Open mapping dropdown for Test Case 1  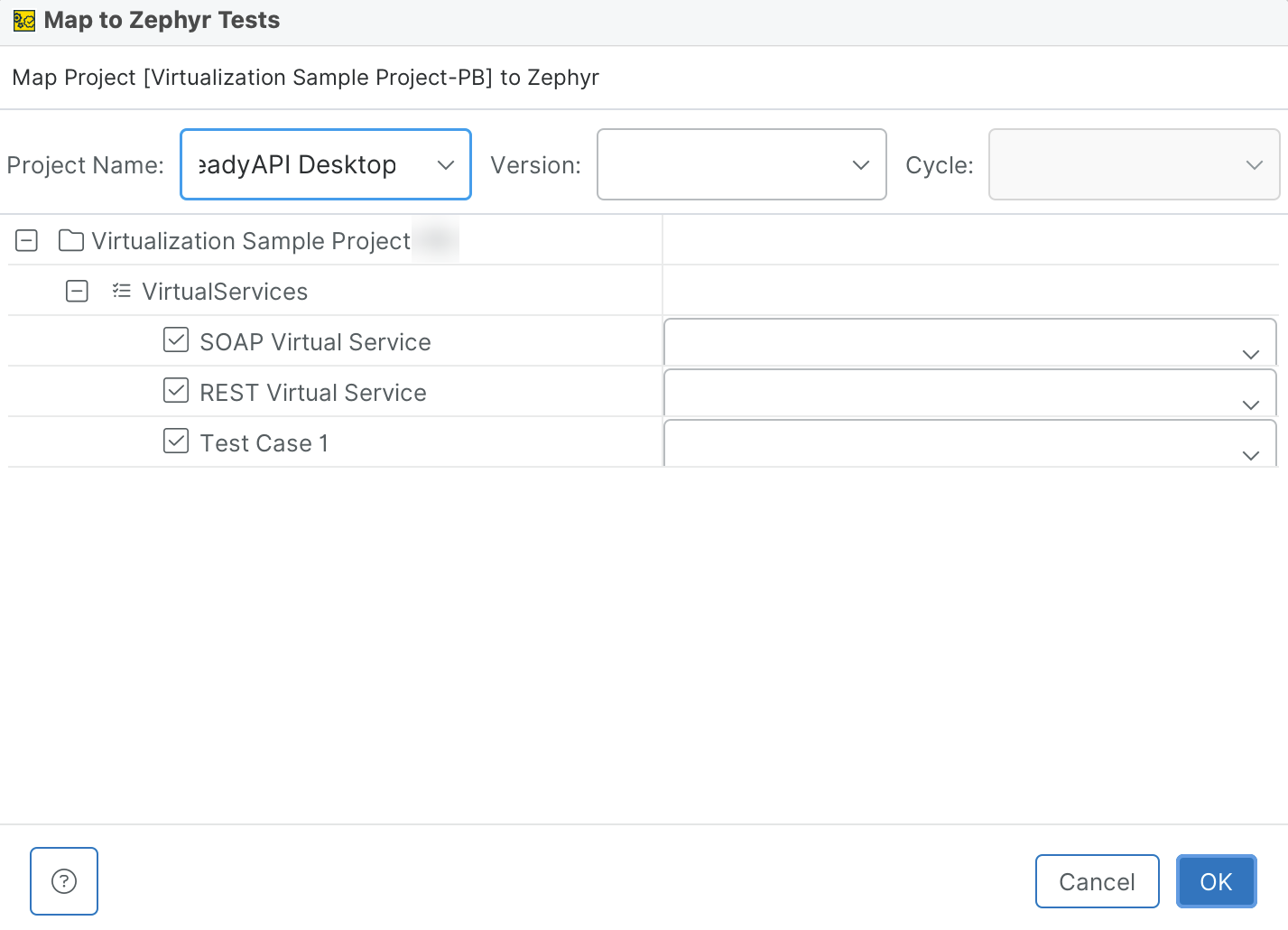point(970,443)
